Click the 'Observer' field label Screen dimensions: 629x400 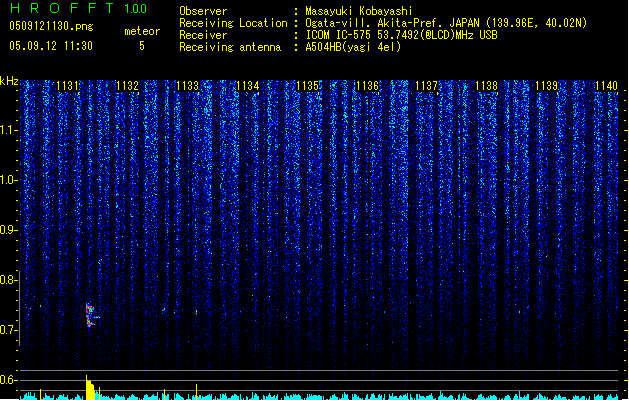coord(203,11)
